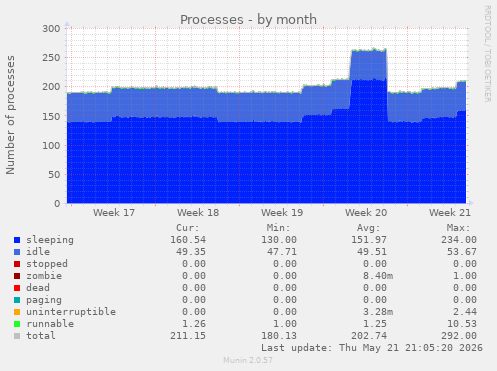The image size is (497, 371).
Task: Click zombie average value 8.40m
Action: point(378,276)
